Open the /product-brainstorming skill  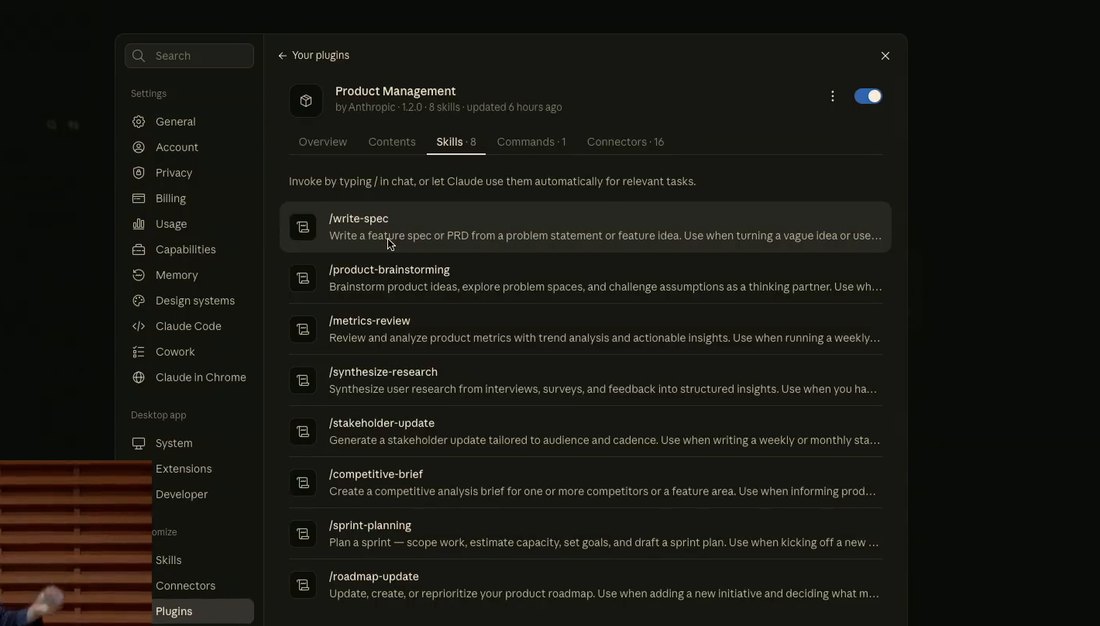[585, 279]
